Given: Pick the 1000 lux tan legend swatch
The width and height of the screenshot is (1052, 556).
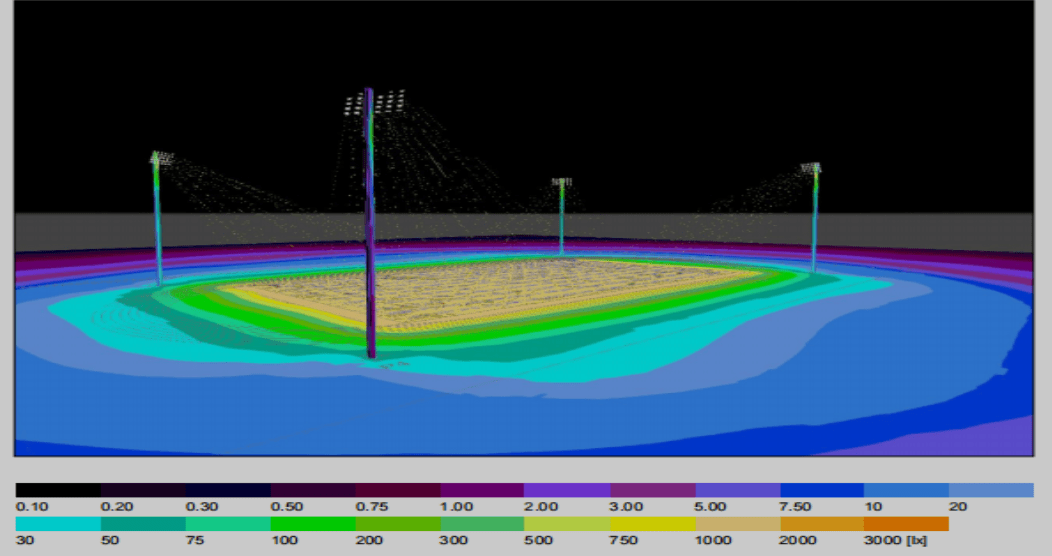Looking at the screenshot, I should coord(737,523).
